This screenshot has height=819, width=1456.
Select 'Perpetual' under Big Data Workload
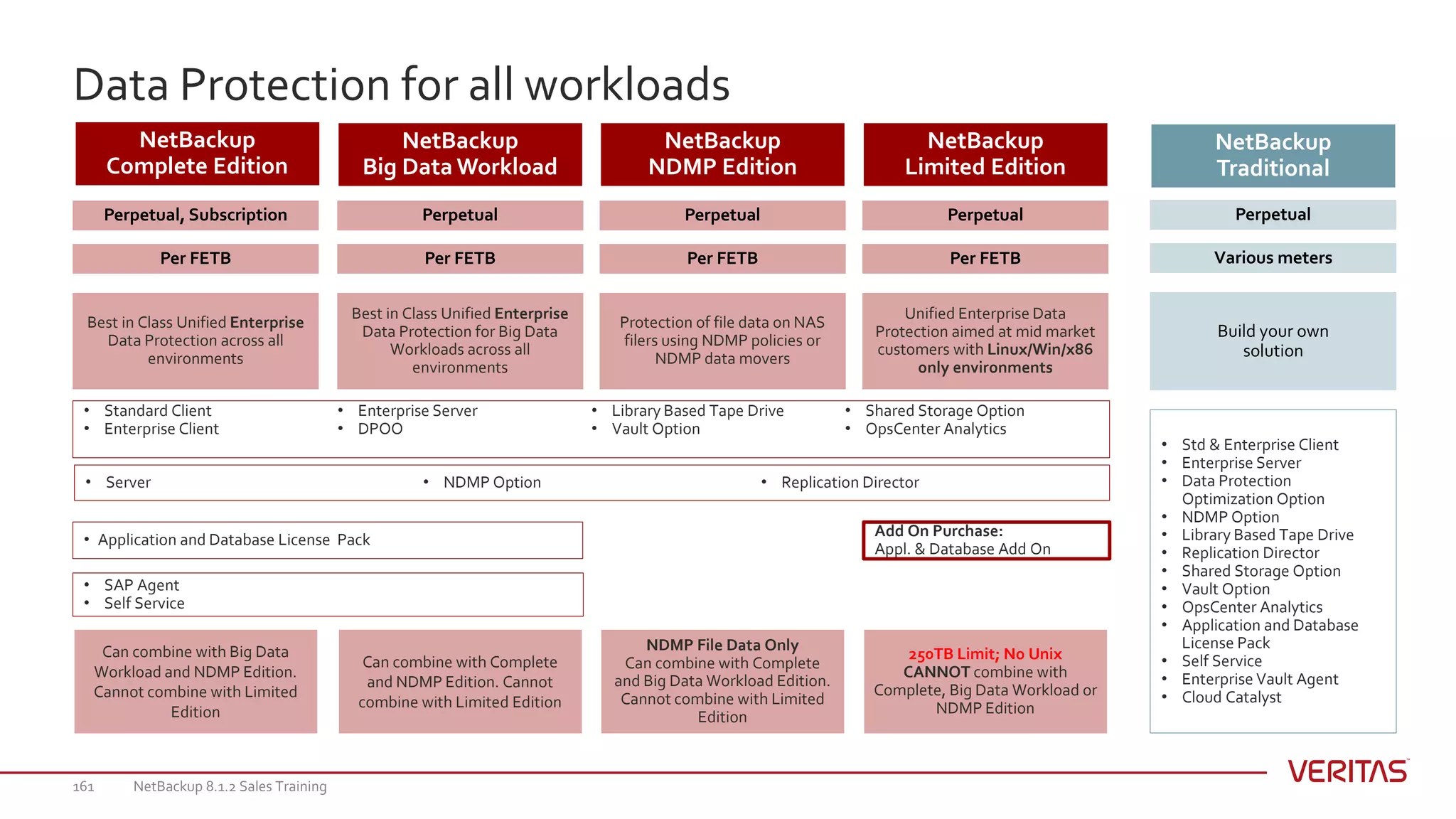coord(460,215)
